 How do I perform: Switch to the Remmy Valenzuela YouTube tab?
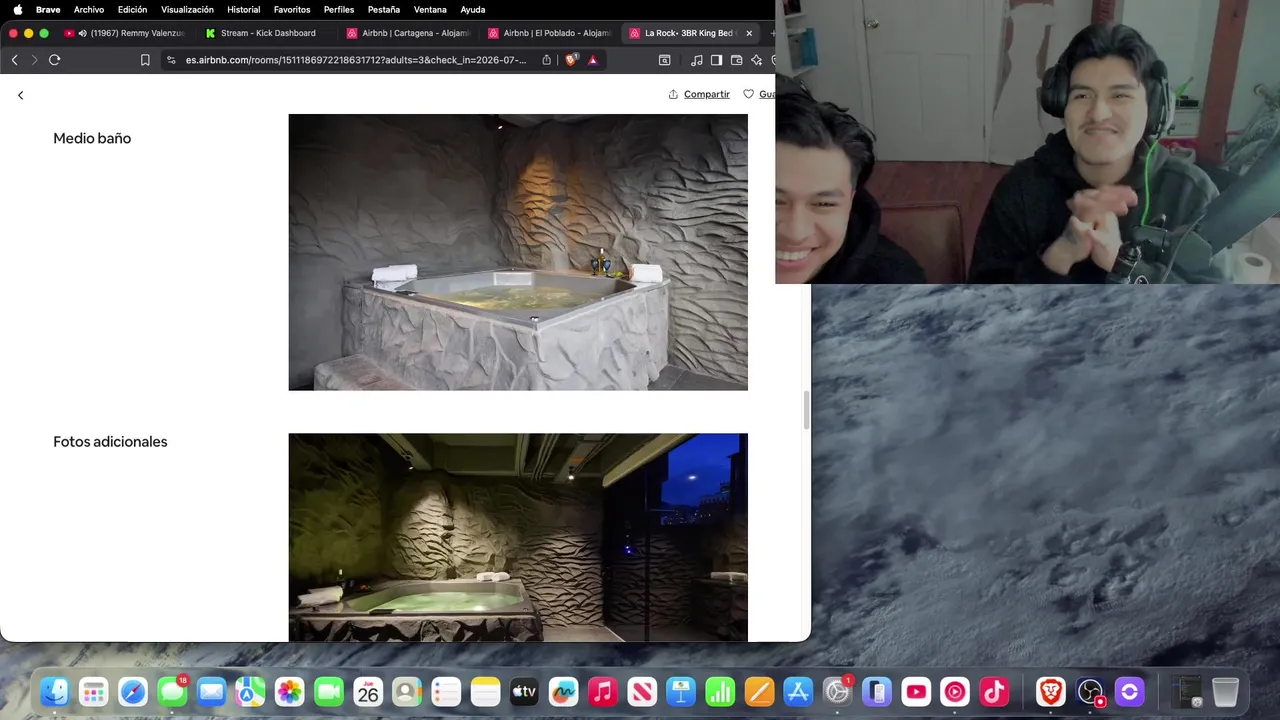point(127,33)
